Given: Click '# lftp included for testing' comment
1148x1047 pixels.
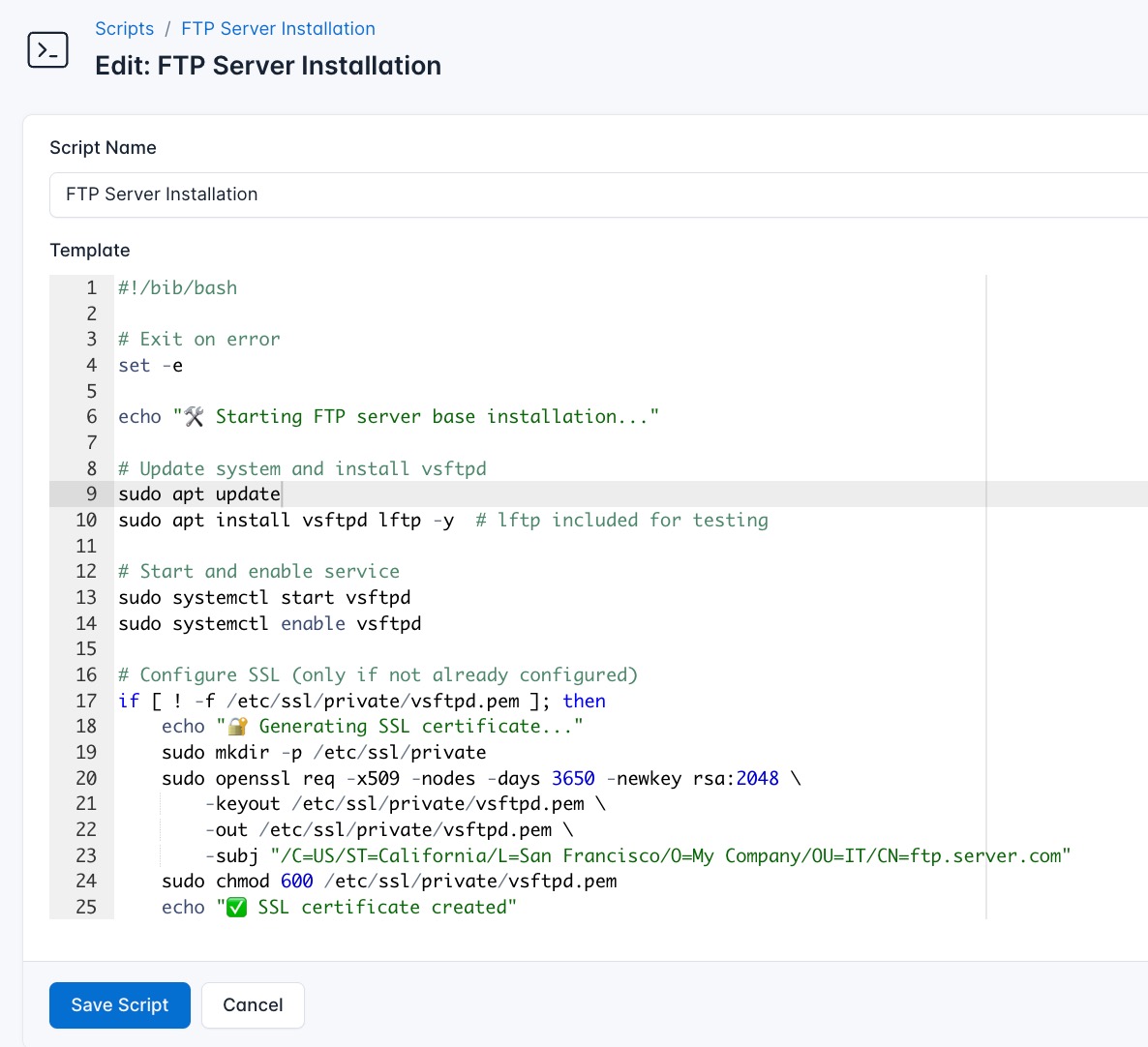Looking at the screenshot, I should (621, 521).
